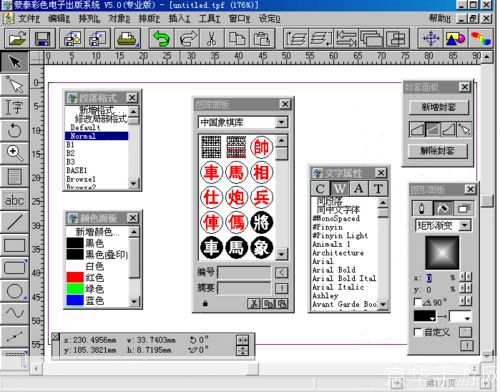Open the 矩形渐变 gradient type dropdown

[x=465, y=226]
